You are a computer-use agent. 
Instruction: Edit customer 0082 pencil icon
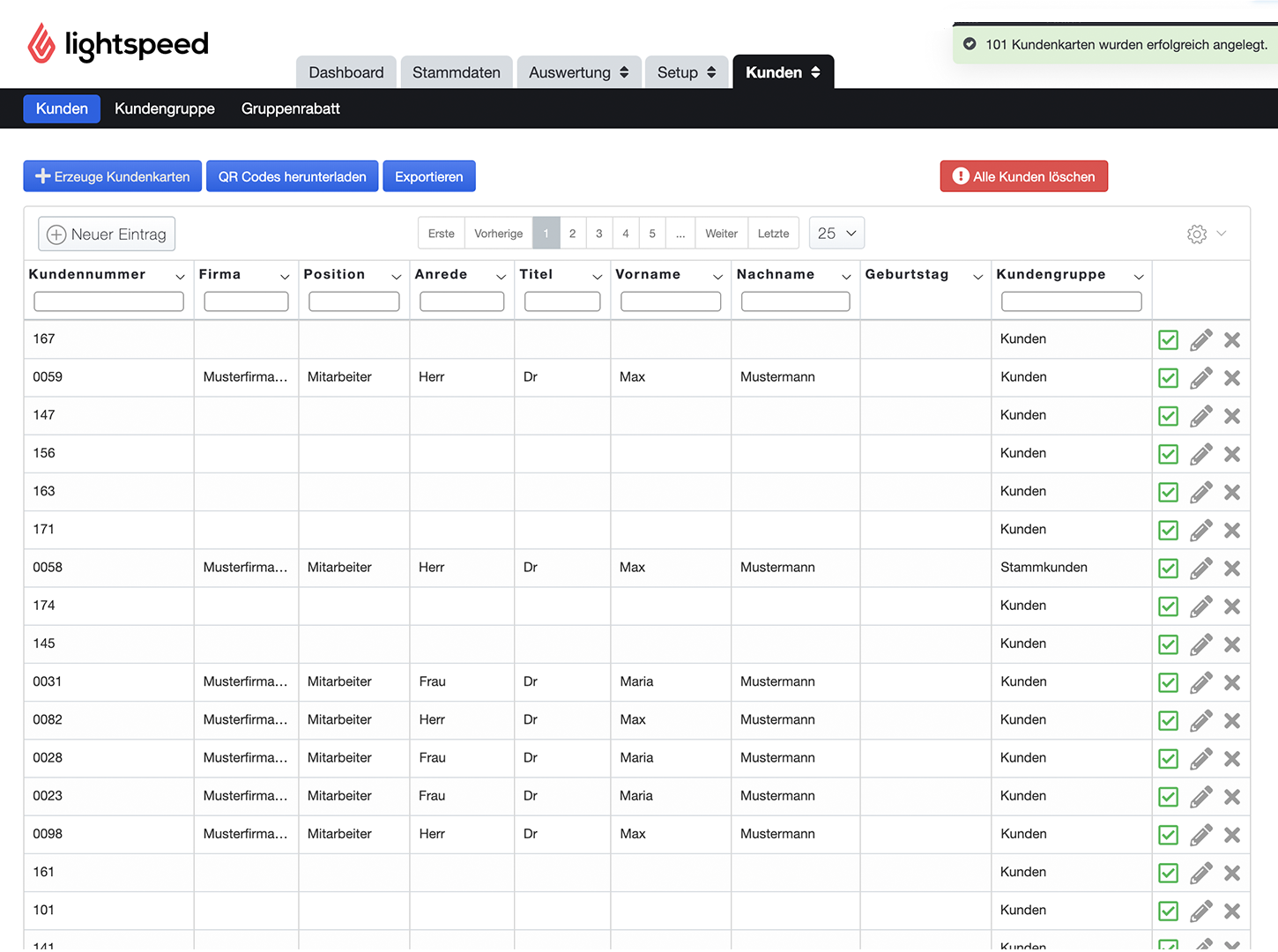click(x=1200, y=721)
